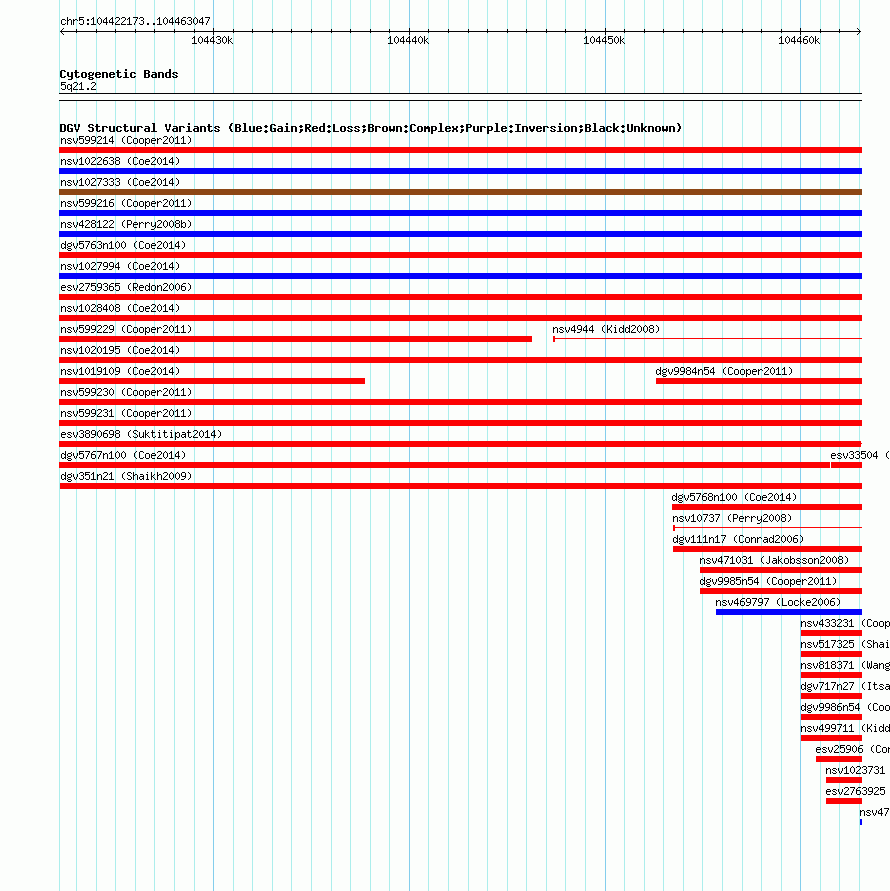Click the blue gain bar of nsv1027994
Screen dimensions: 890x891
[x=460, y=276]
